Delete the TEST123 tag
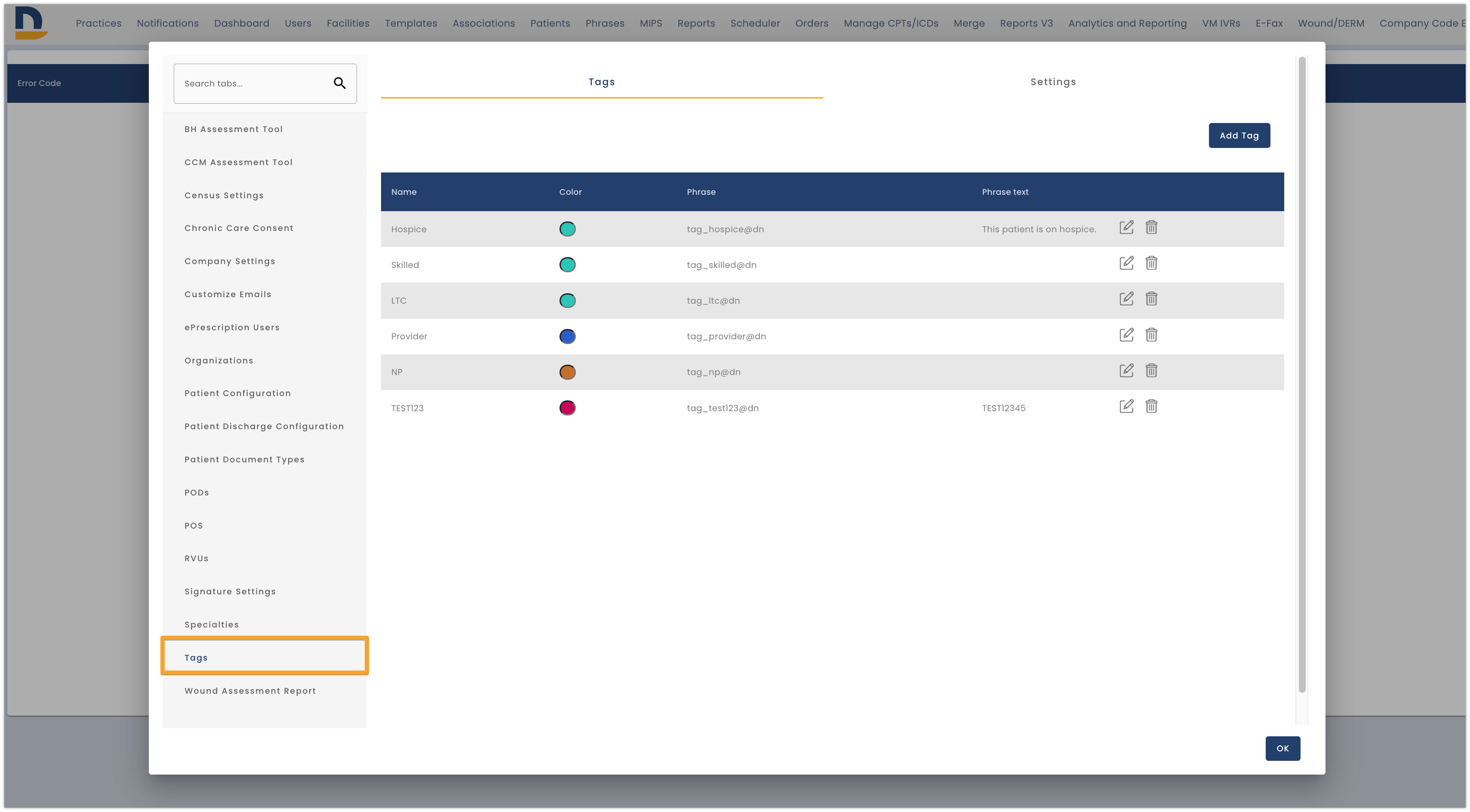 click(x=1151, y=406)
